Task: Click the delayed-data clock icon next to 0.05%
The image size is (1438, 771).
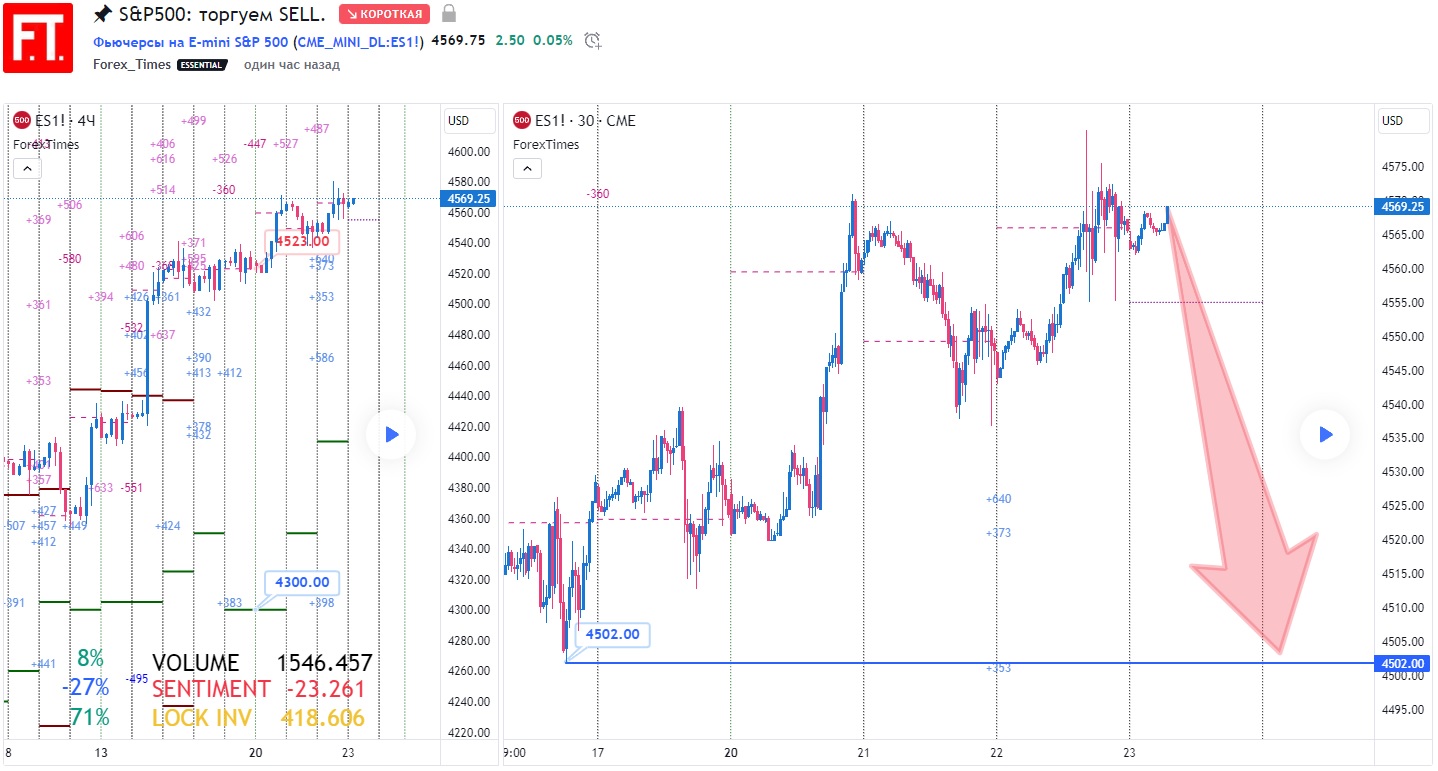Action: click(x=593, y=41)
